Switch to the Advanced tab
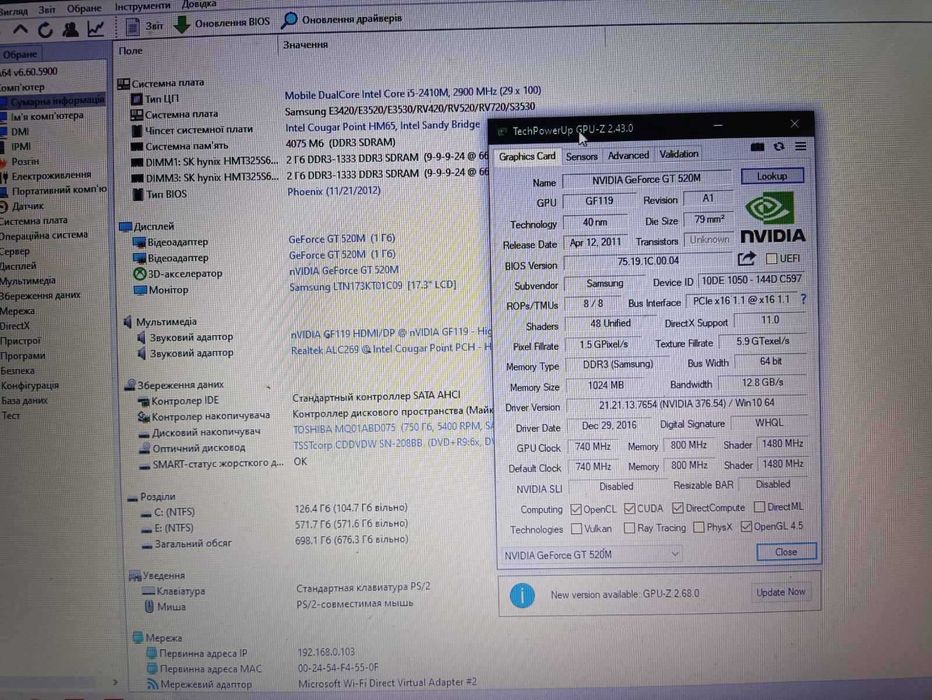The image size is (932, 700). pyautogui.click(x=628, y=155)
